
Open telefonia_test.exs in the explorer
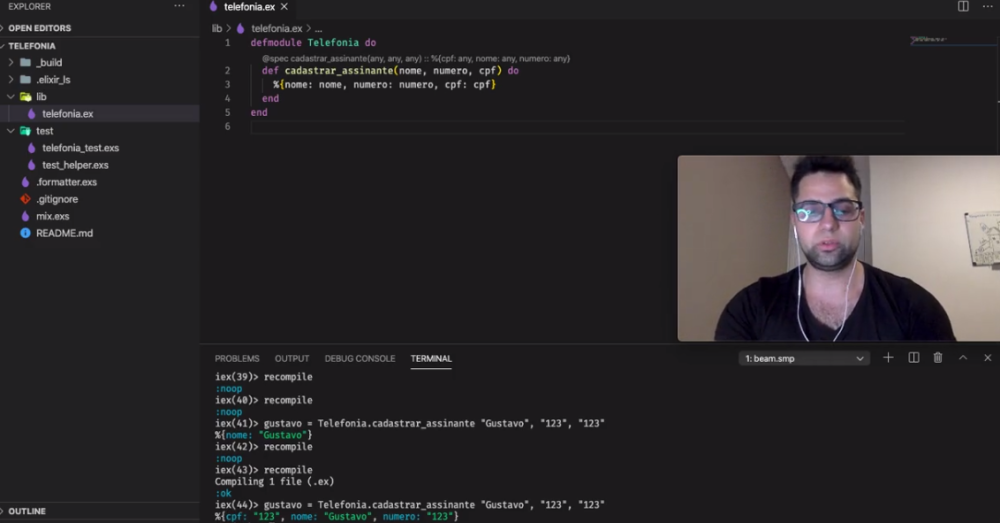pos(80,147)
